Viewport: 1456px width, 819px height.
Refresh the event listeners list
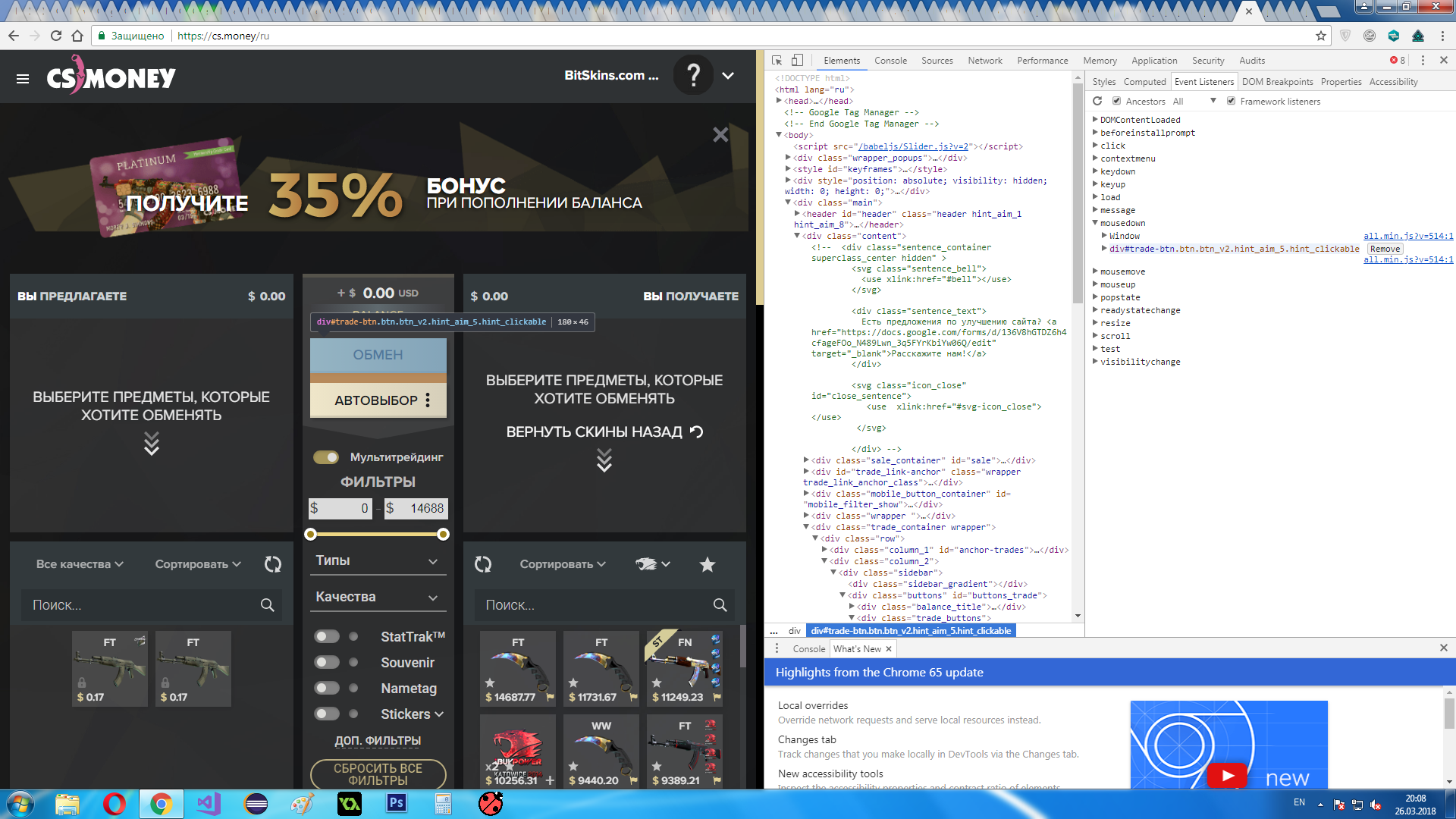(x=1097, y=101)
